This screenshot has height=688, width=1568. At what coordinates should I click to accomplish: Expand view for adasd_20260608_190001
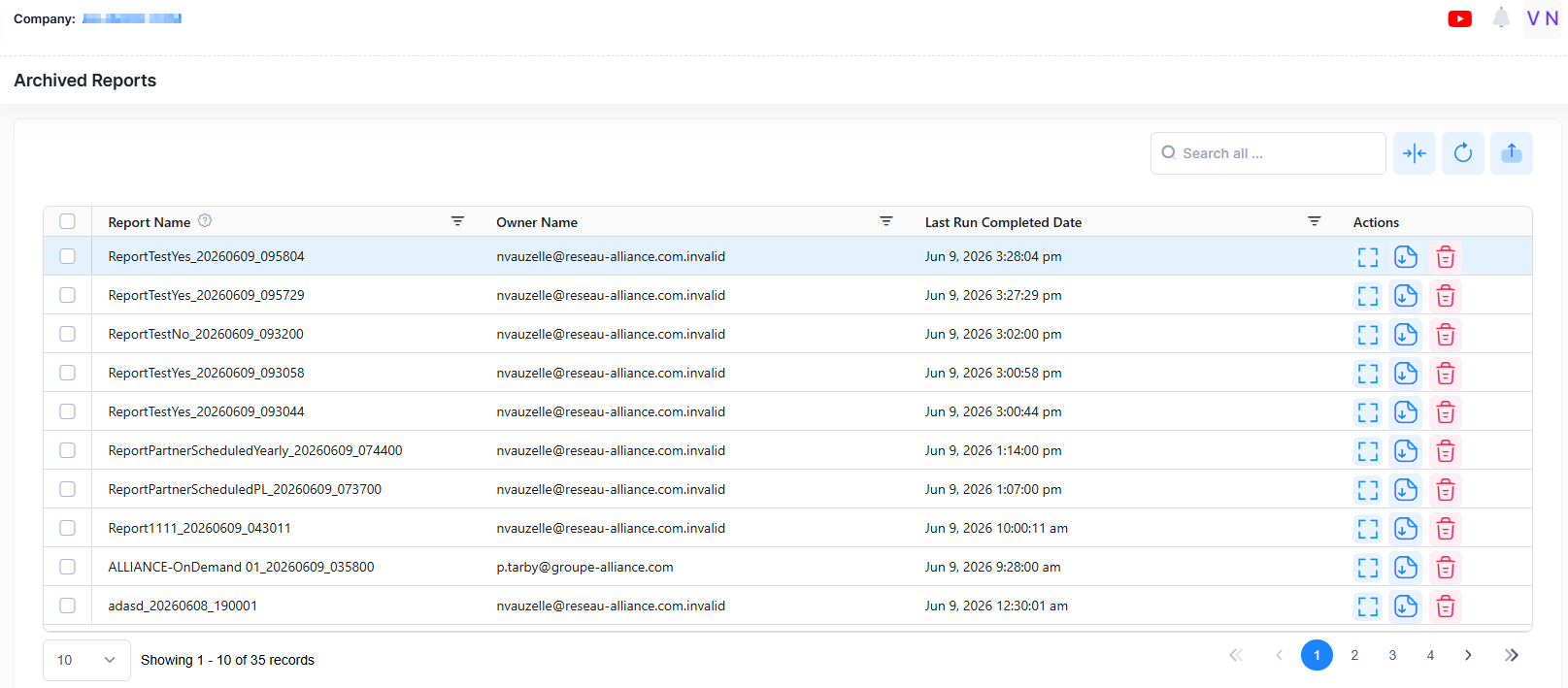[1368, 606]
